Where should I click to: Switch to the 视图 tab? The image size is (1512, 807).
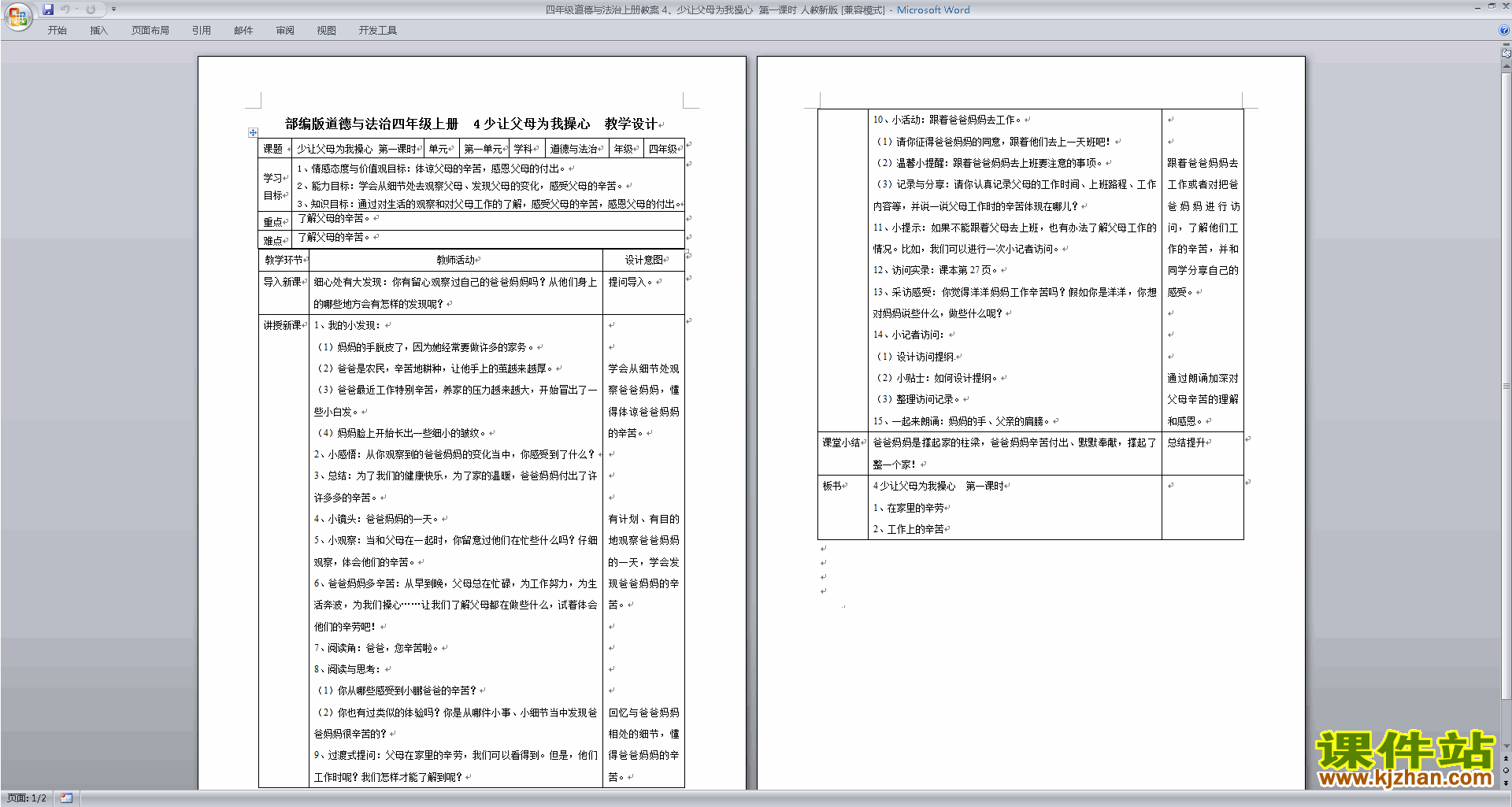[326, 31]
